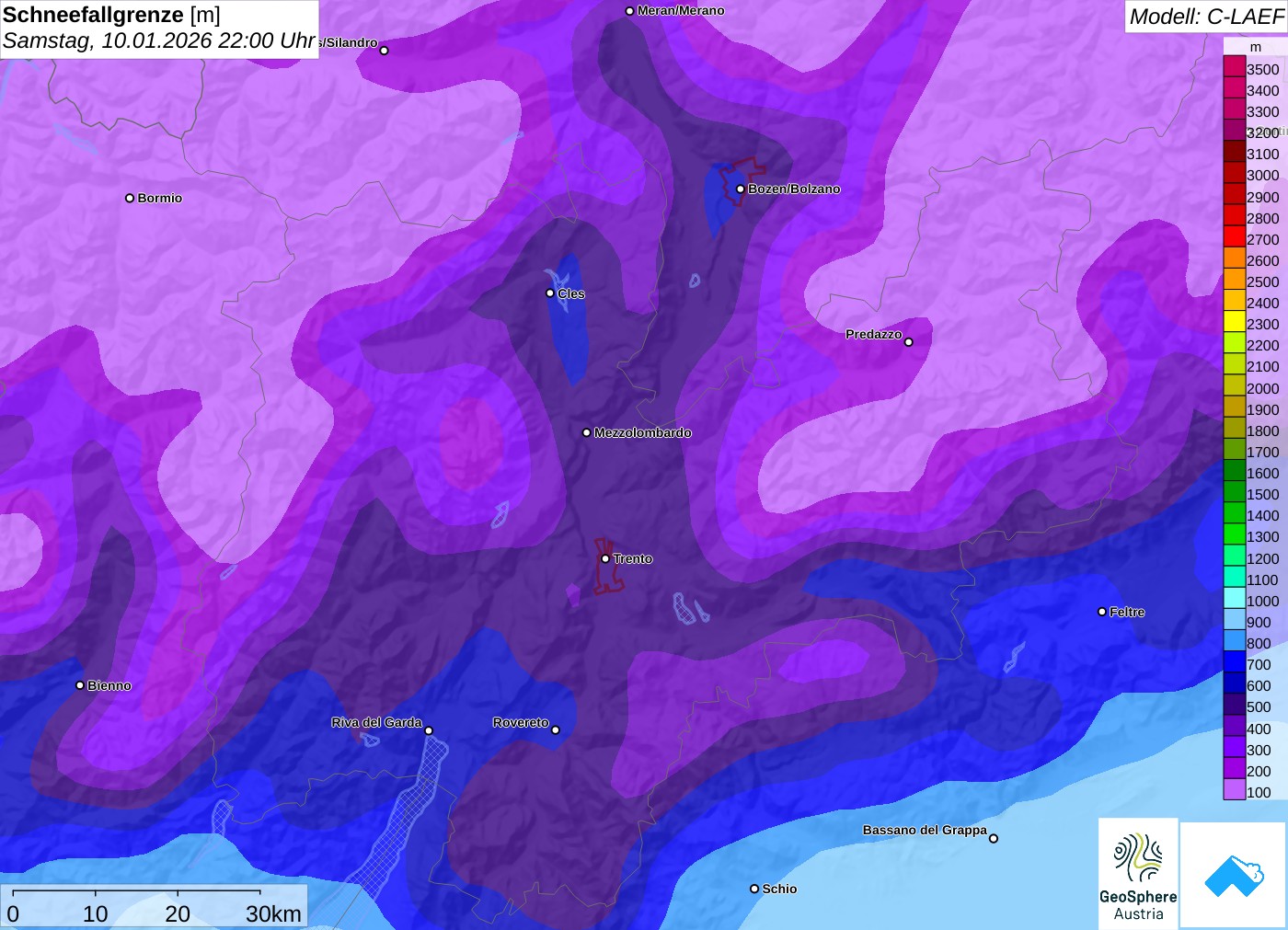Click the Bozen/Bolzano city label text

(x=794, y=189)
